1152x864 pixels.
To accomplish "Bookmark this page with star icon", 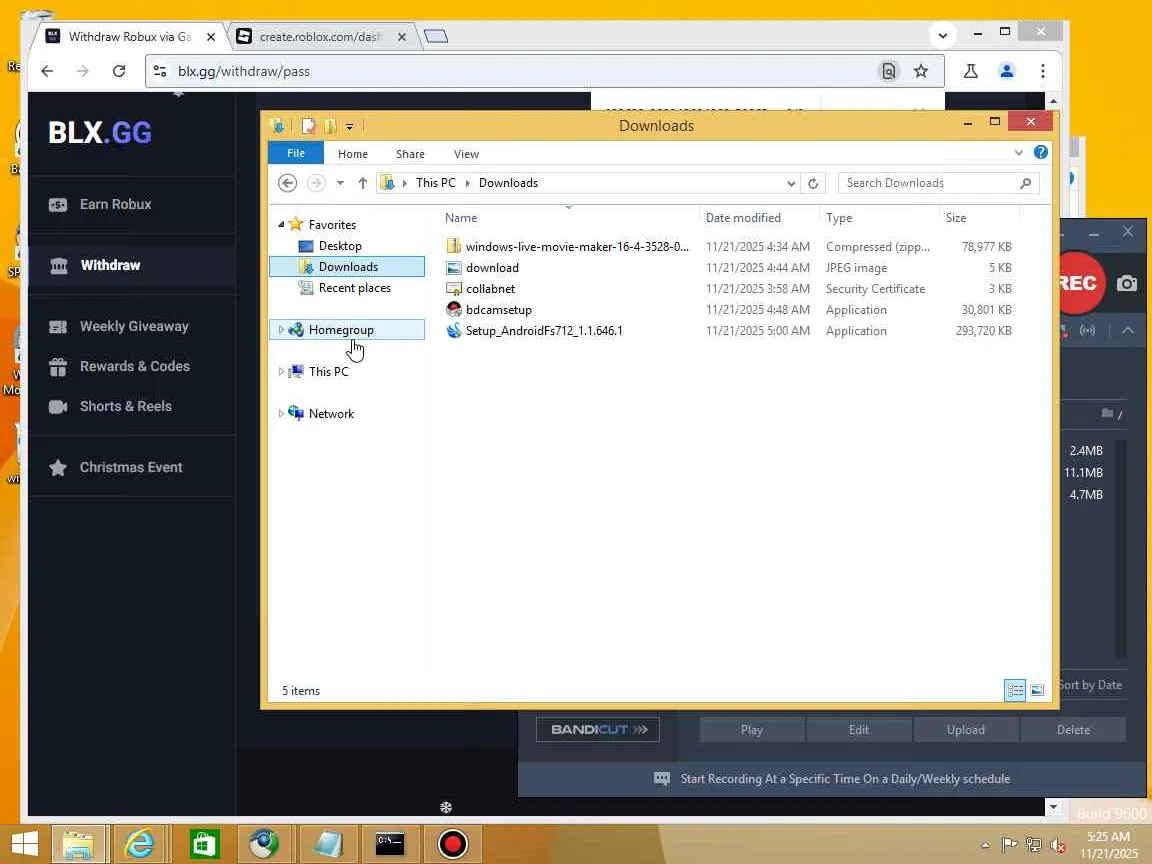I will tap(921, 71).
